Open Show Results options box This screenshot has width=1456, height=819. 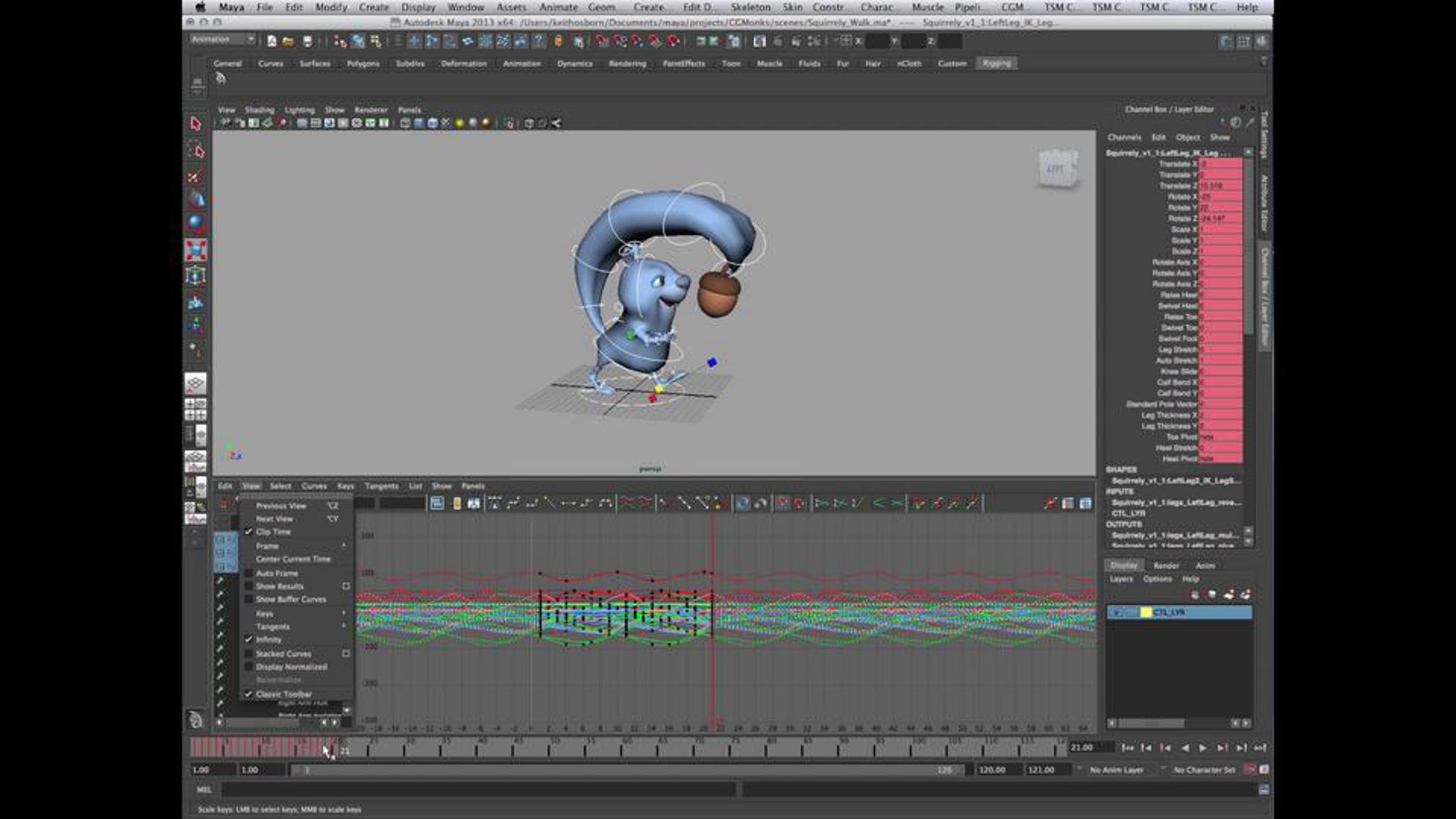click(x=346, y=586)
